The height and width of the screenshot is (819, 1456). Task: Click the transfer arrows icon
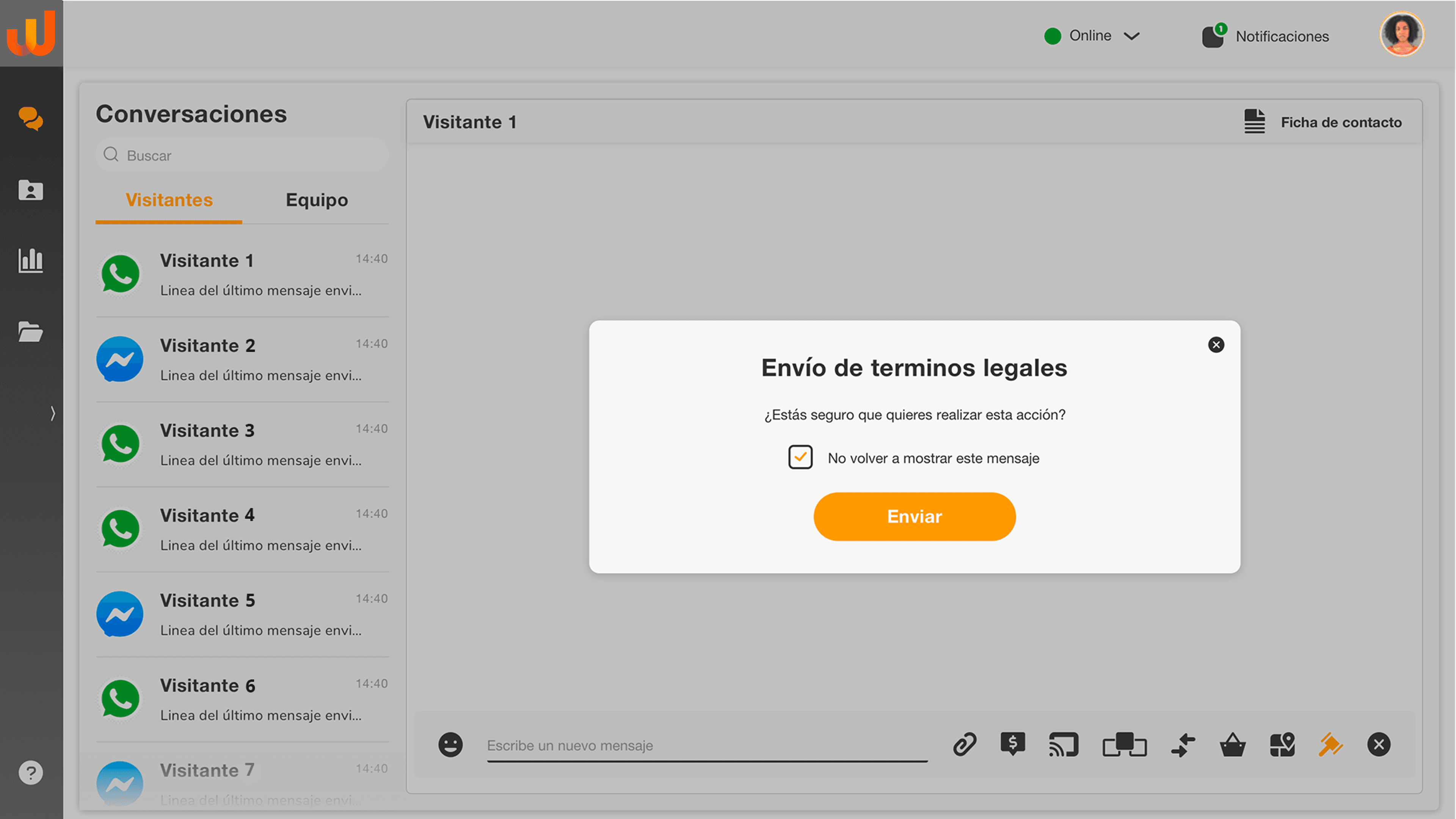coord(1183,744)
